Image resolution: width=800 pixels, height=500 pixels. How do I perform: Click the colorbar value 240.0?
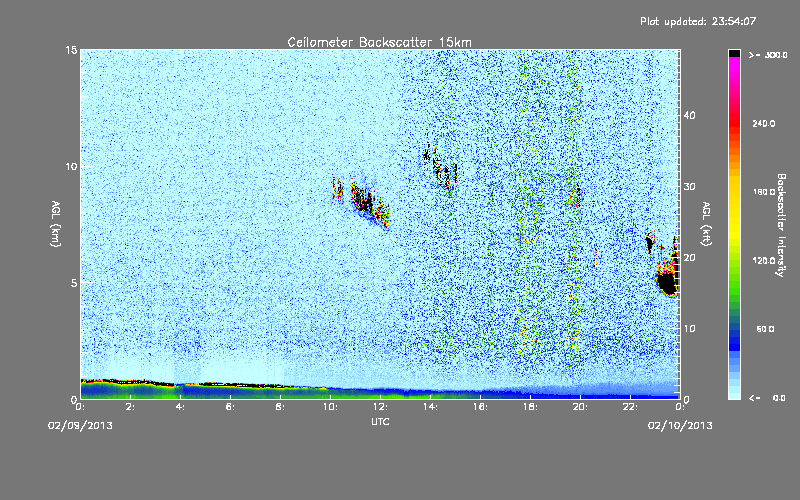[764, 124]
